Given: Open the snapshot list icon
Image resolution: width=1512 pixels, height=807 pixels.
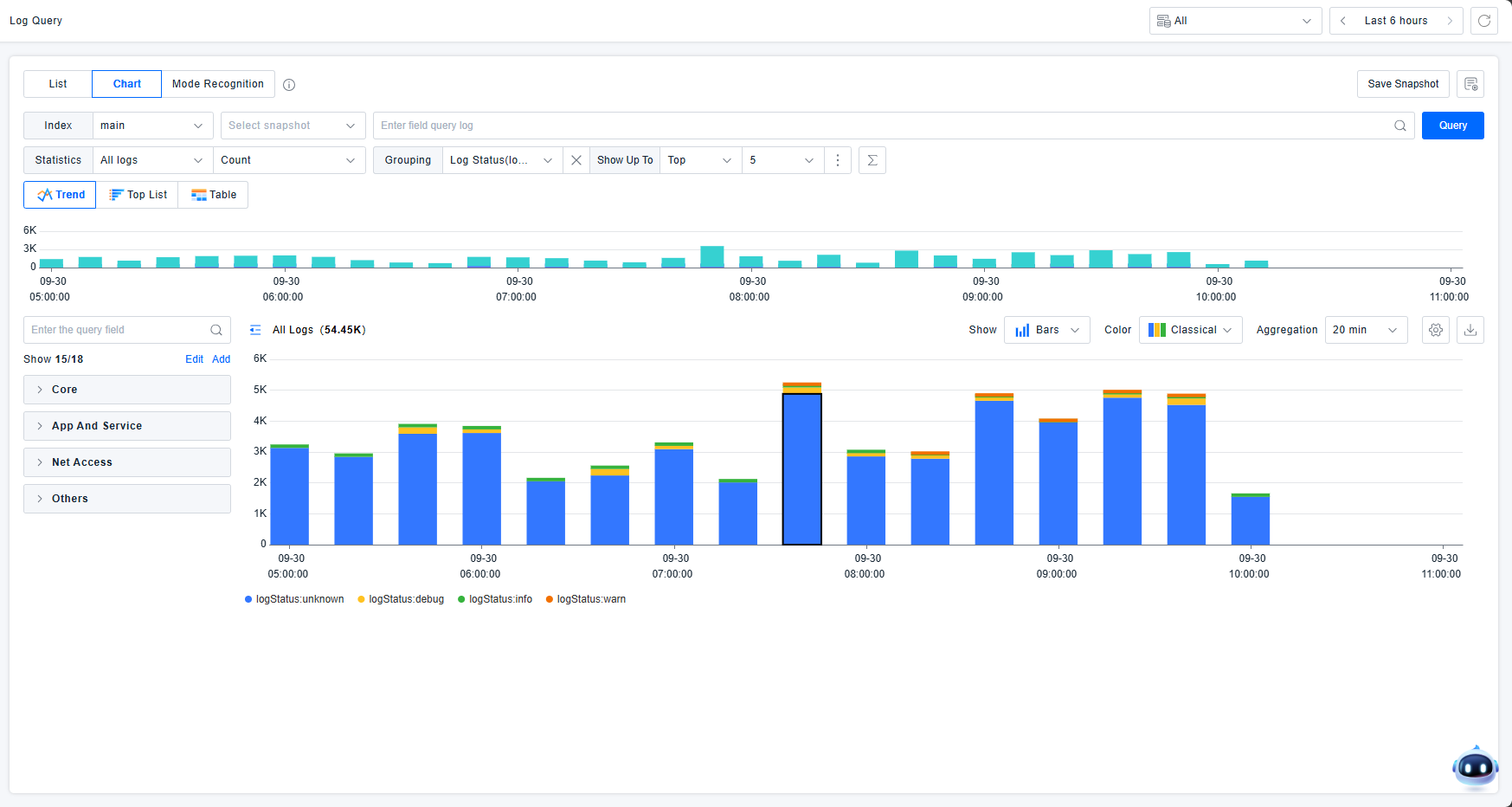Looking at the screenshot, I should pos(1470,84).
